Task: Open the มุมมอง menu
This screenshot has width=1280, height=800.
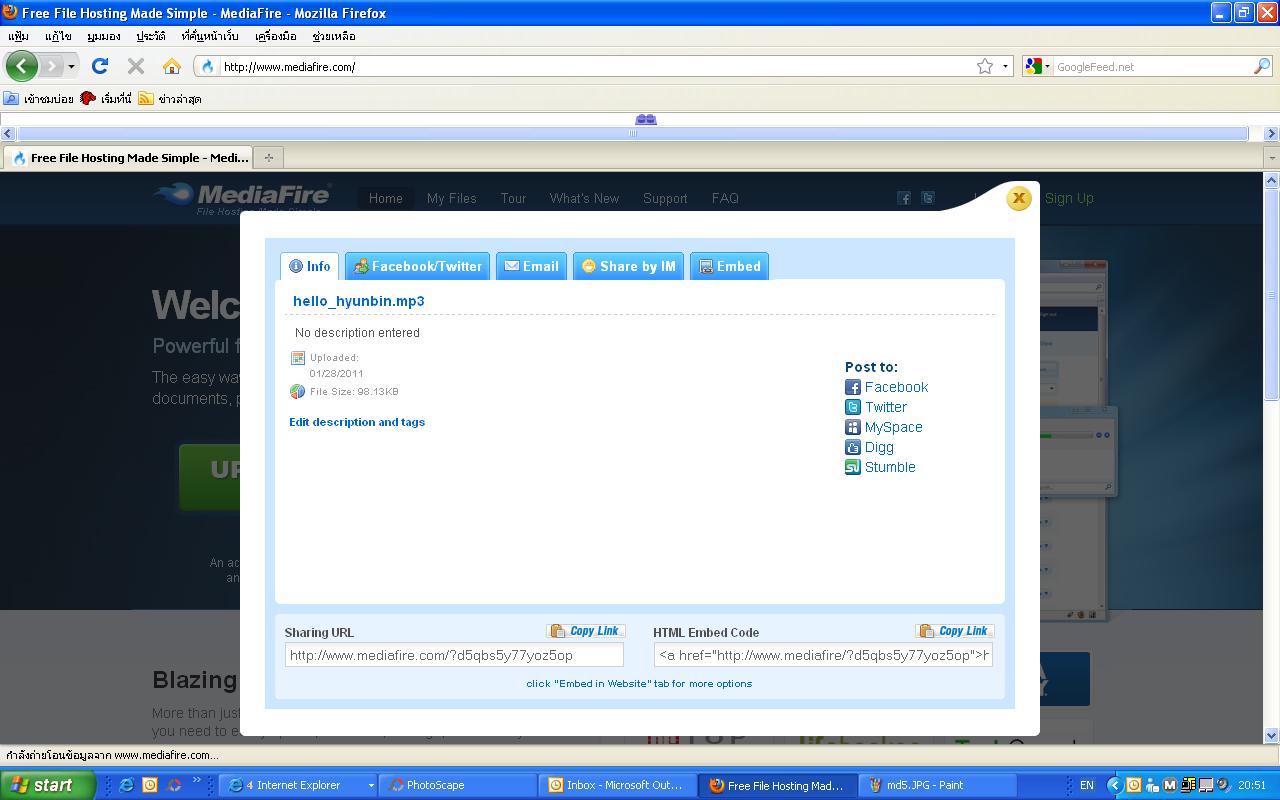Action: coord(103,36)
